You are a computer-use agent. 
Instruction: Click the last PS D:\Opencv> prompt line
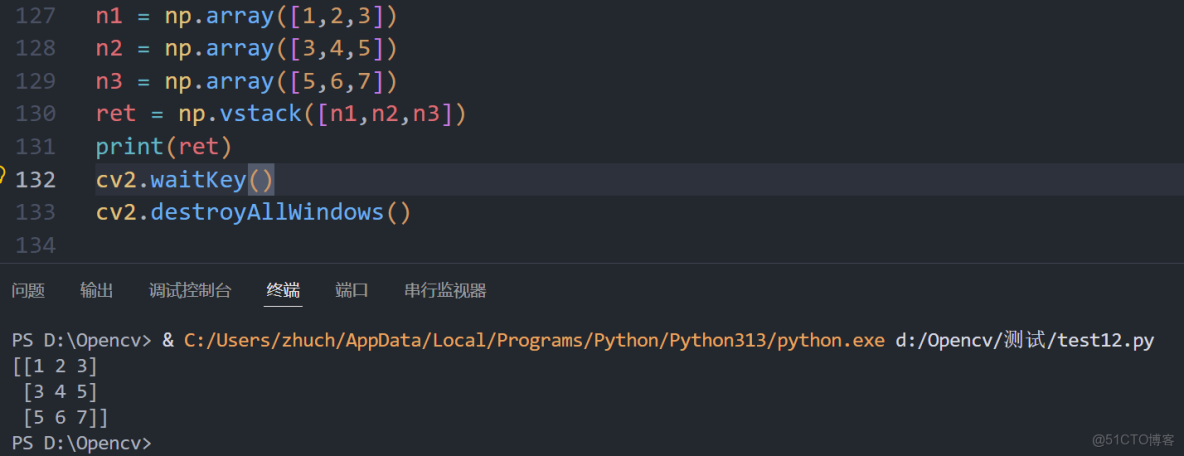82,442
